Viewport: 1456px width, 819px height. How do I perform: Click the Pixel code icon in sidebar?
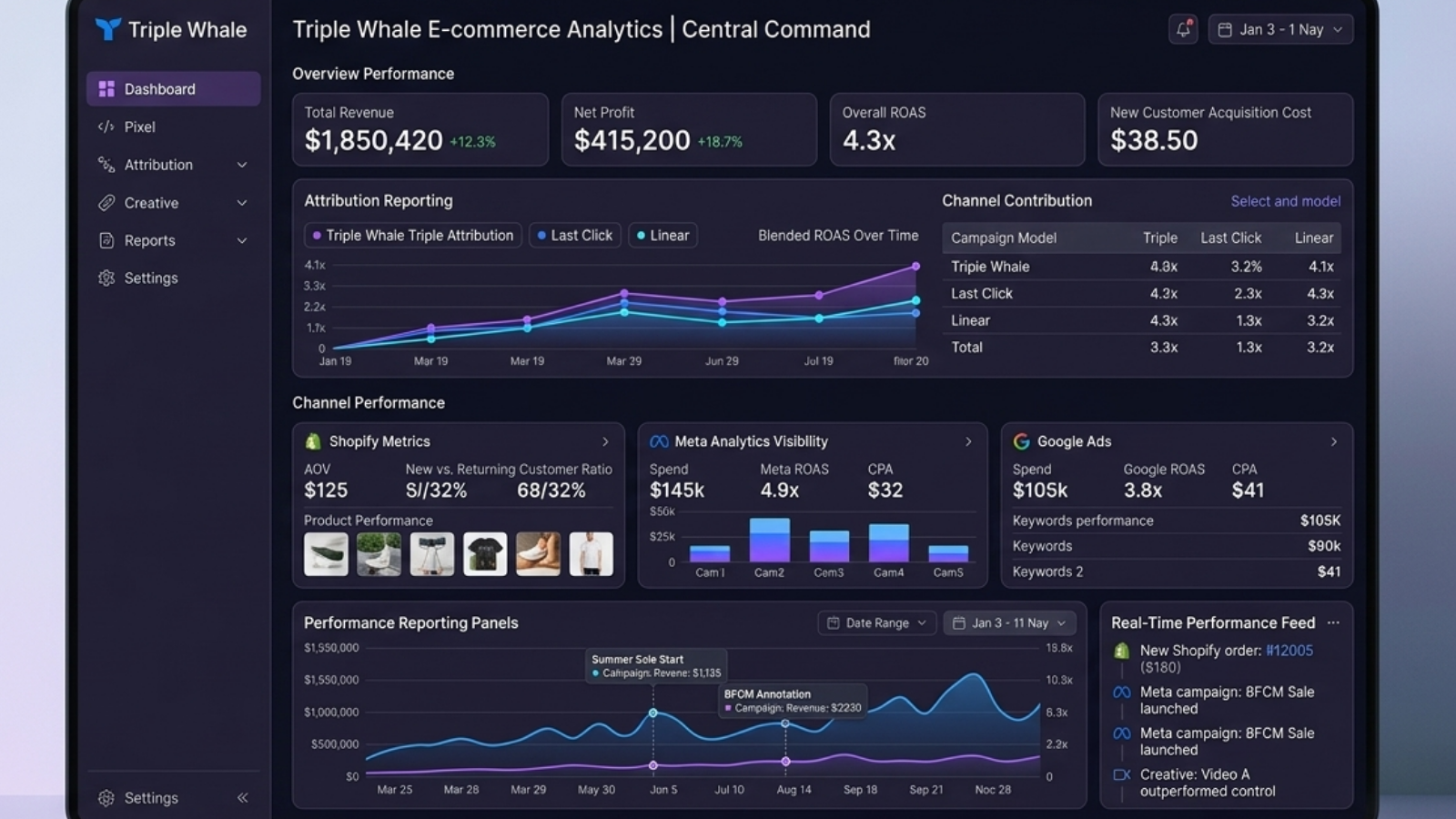click(106, 126)
